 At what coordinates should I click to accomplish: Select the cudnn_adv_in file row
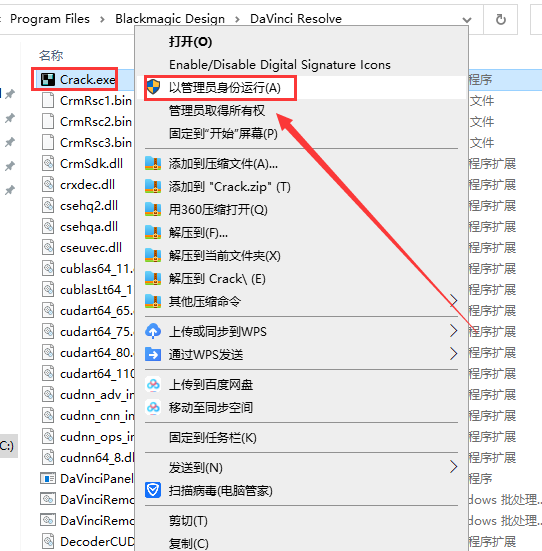86,395
